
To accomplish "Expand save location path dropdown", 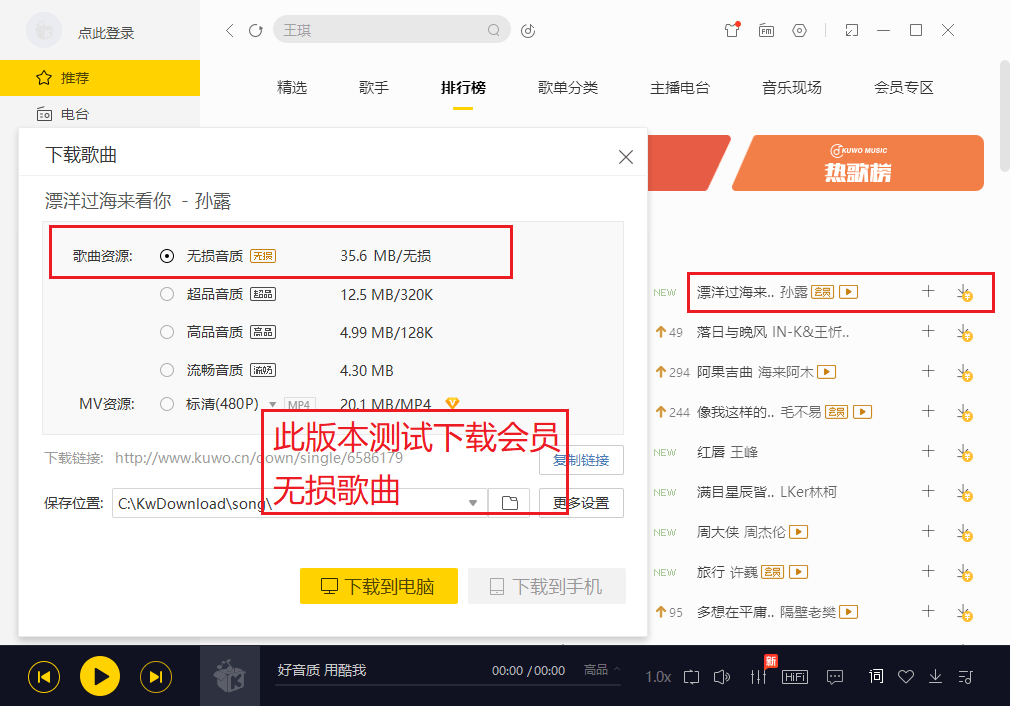I will [x=473, y=503].
